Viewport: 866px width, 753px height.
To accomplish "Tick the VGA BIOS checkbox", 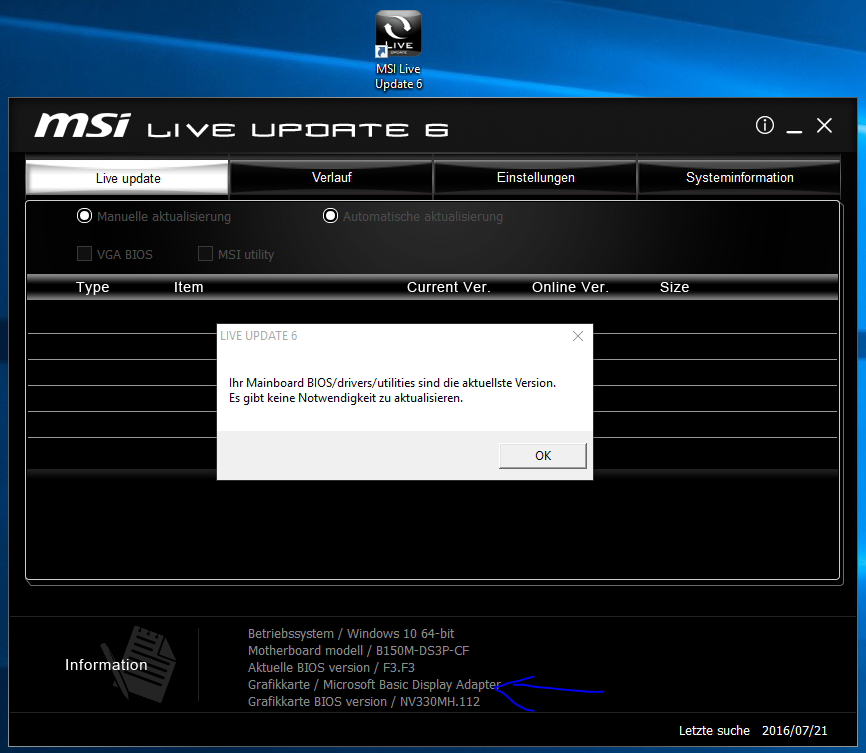I will tap(85, 254).
